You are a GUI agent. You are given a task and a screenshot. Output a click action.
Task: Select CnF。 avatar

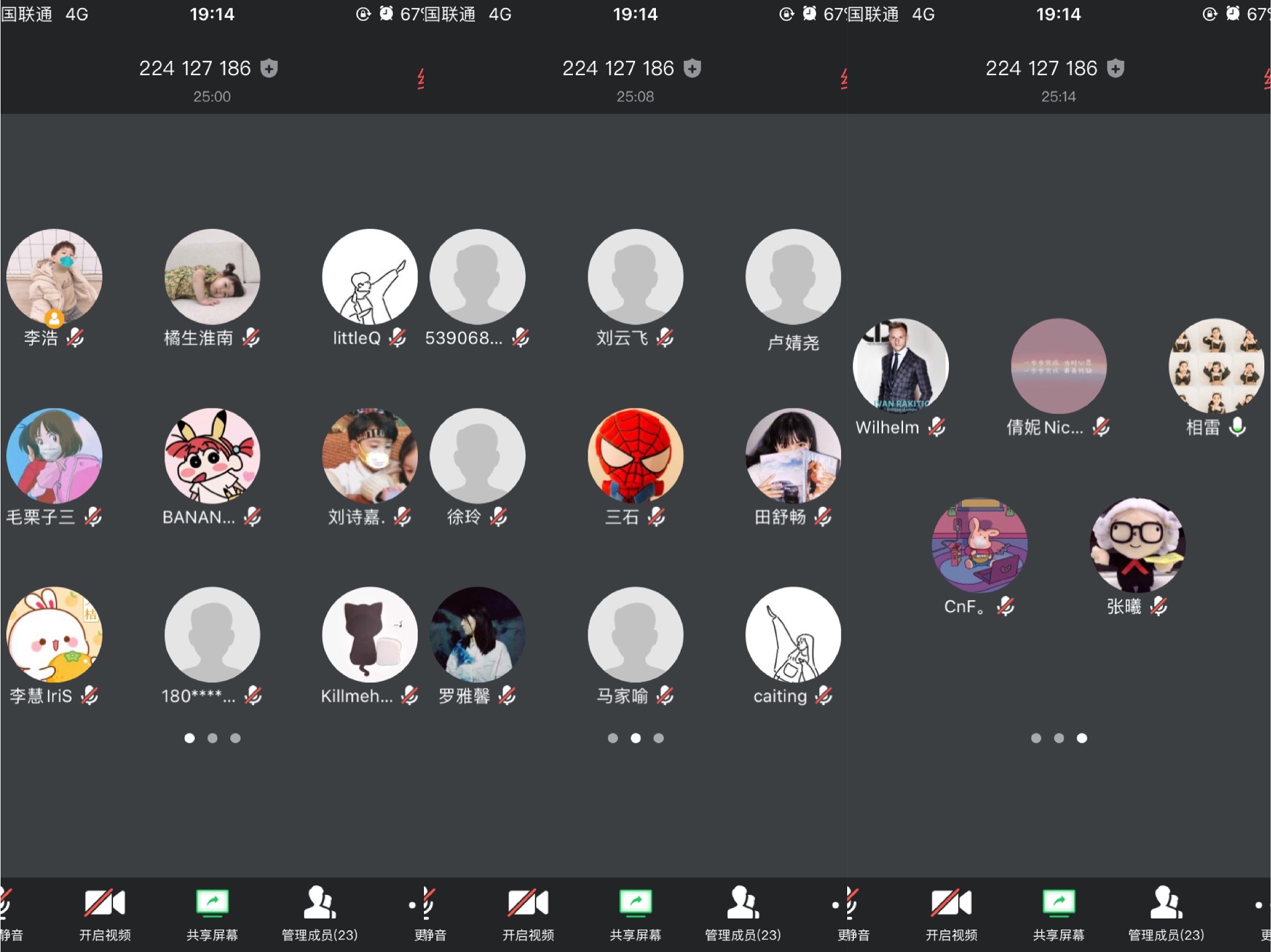click(x=980, y=545)
